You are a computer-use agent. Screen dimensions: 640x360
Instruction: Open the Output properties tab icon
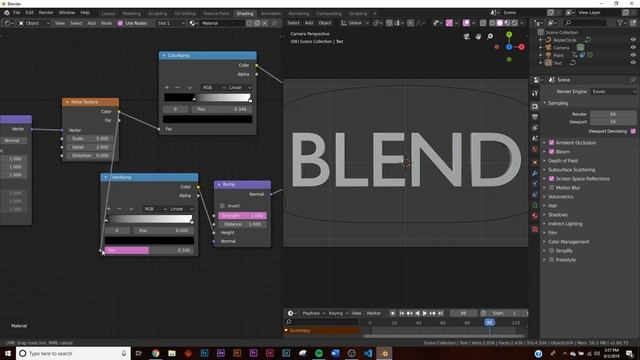535,117
